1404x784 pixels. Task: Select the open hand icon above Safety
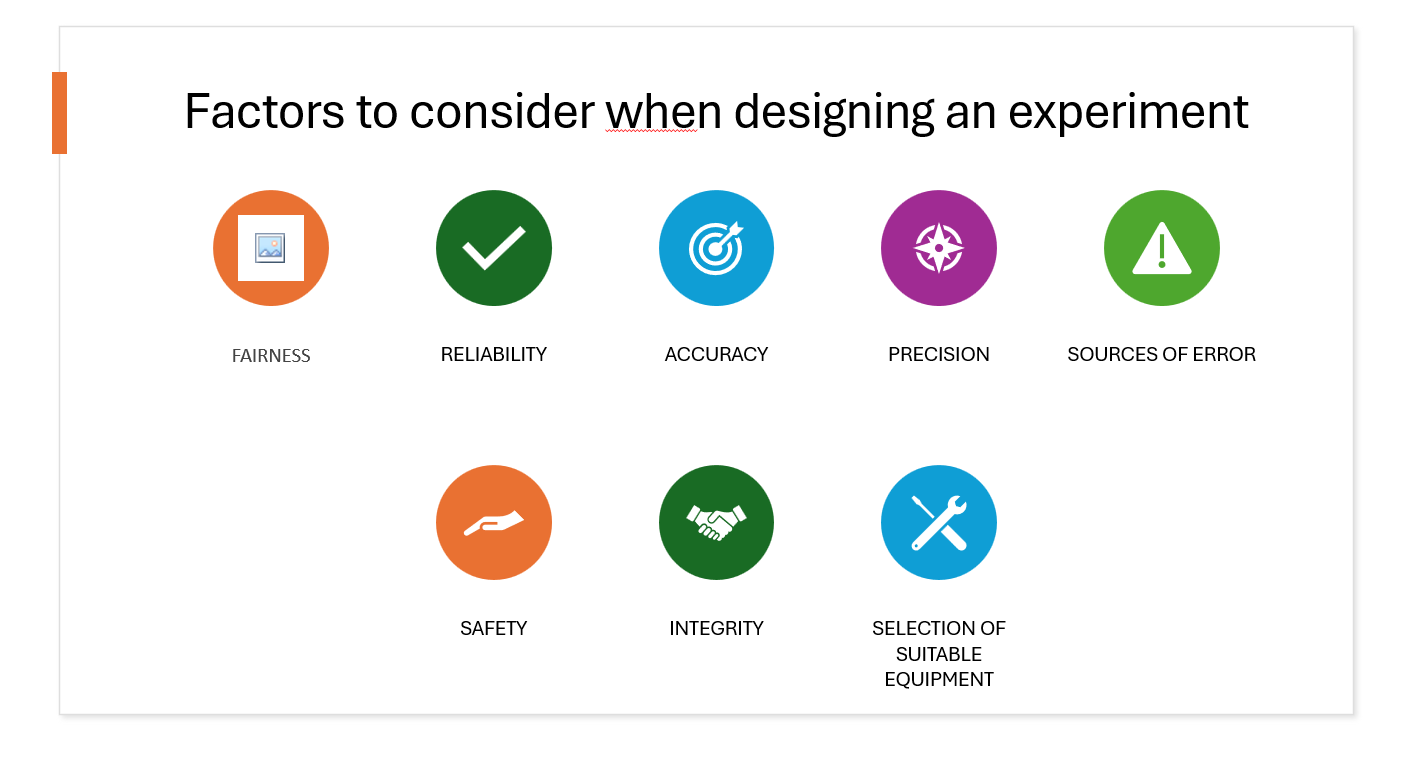[494, 522]
